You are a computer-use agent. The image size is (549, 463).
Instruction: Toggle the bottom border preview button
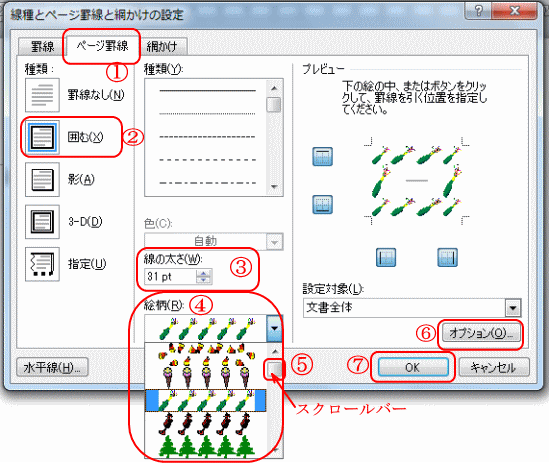click(322, 204)
